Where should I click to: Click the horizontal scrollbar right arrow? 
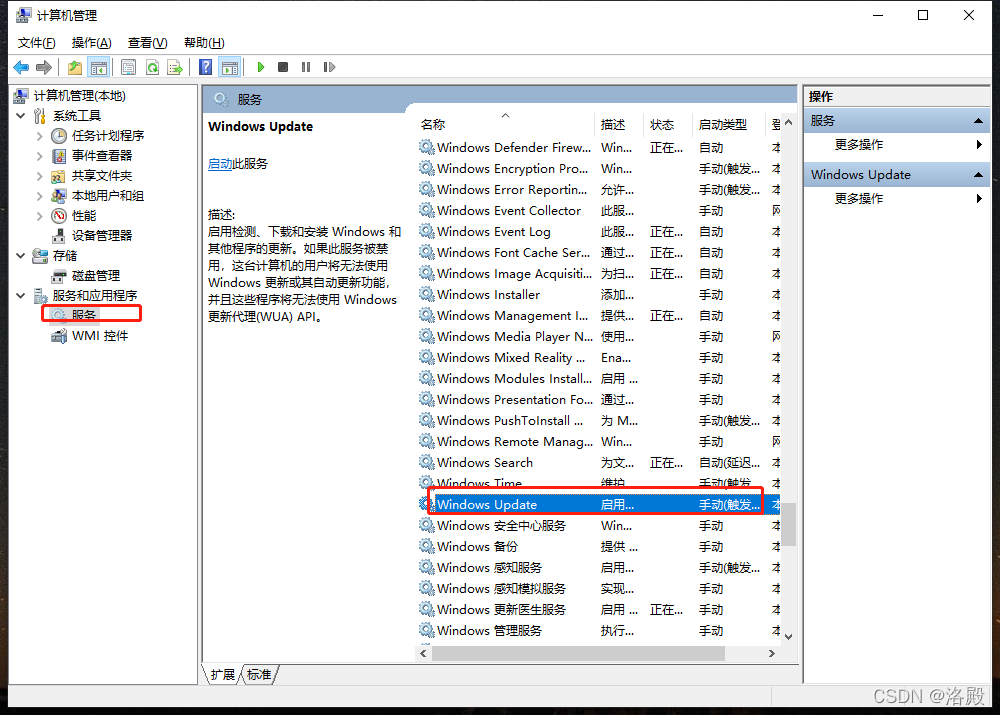click(x=772, y=654)
